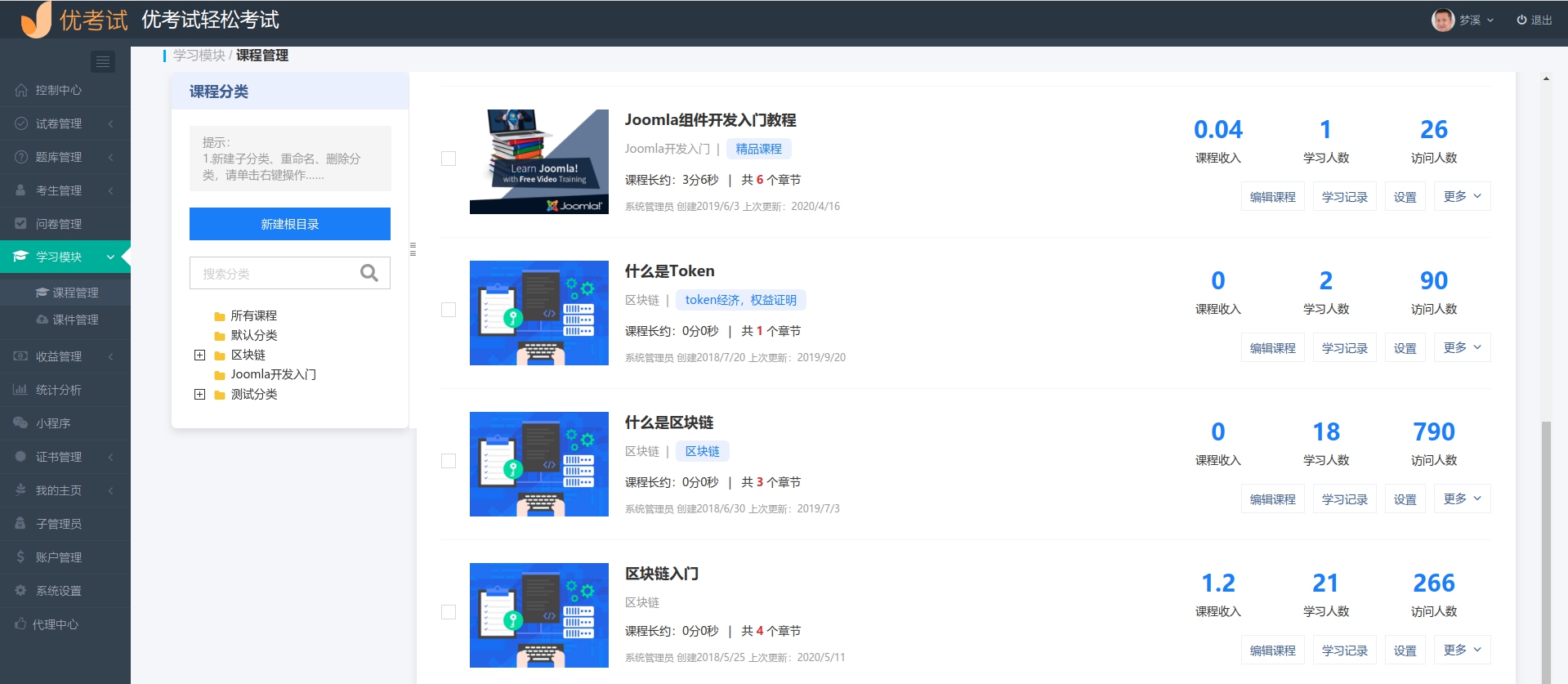Open 更多 dropdown for 区块链入门
The height and width of the screenshot is (684, 1568).
1463,650
